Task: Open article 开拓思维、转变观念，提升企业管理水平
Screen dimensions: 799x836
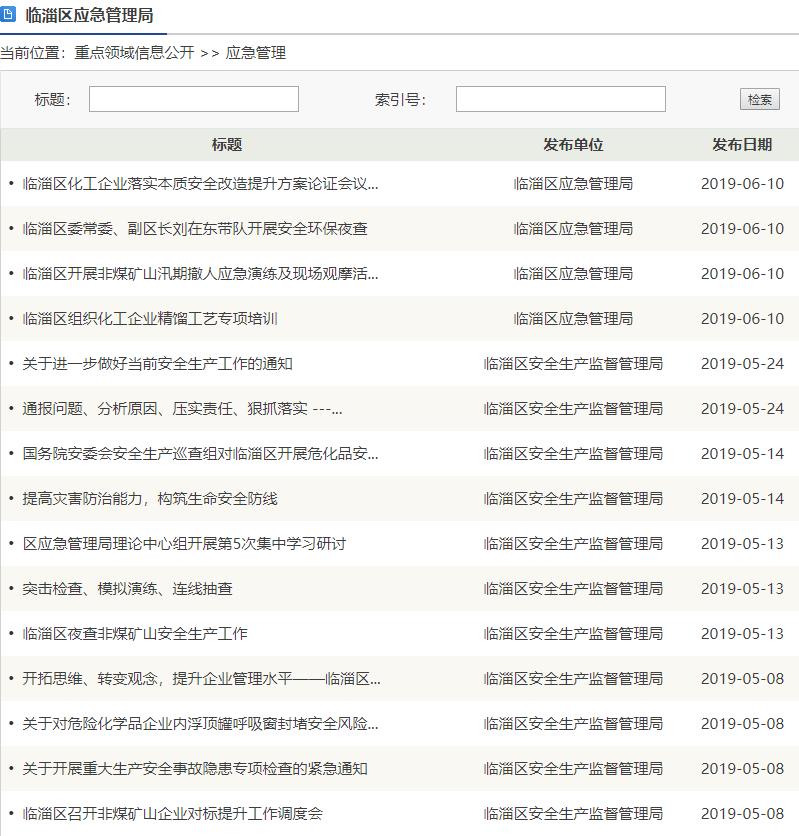Action: [x=201, y=679]
